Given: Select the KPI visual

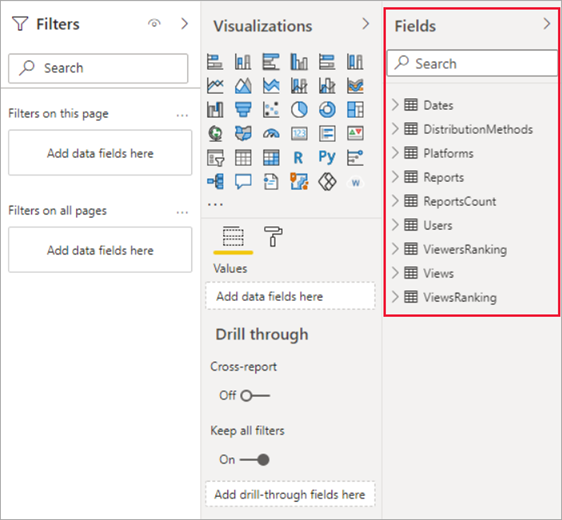Looking at the screenshot, I should pos(355,134).
